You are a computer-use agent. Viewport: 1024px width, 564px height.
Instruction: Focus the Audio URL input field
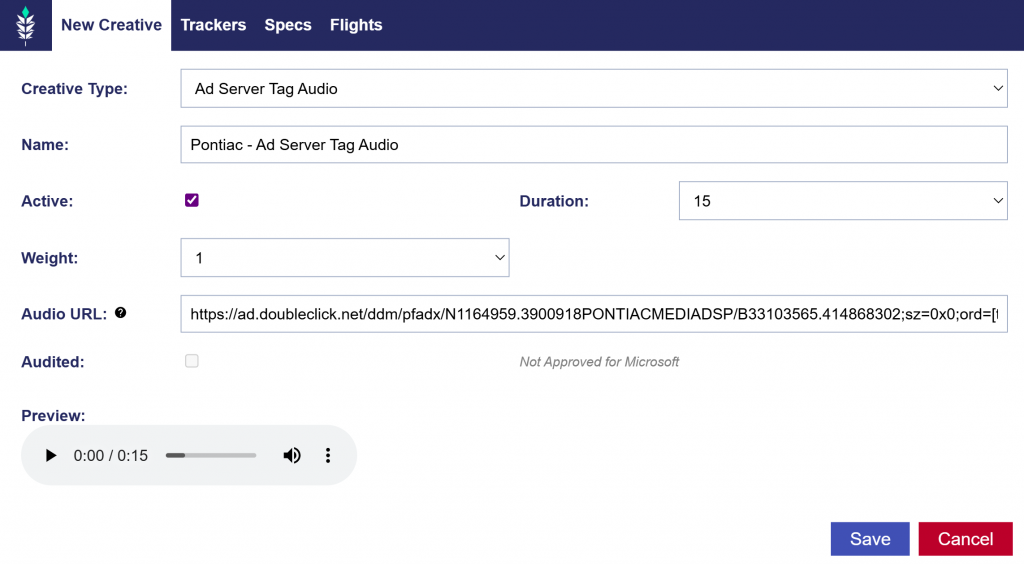(x=594, y=314)
